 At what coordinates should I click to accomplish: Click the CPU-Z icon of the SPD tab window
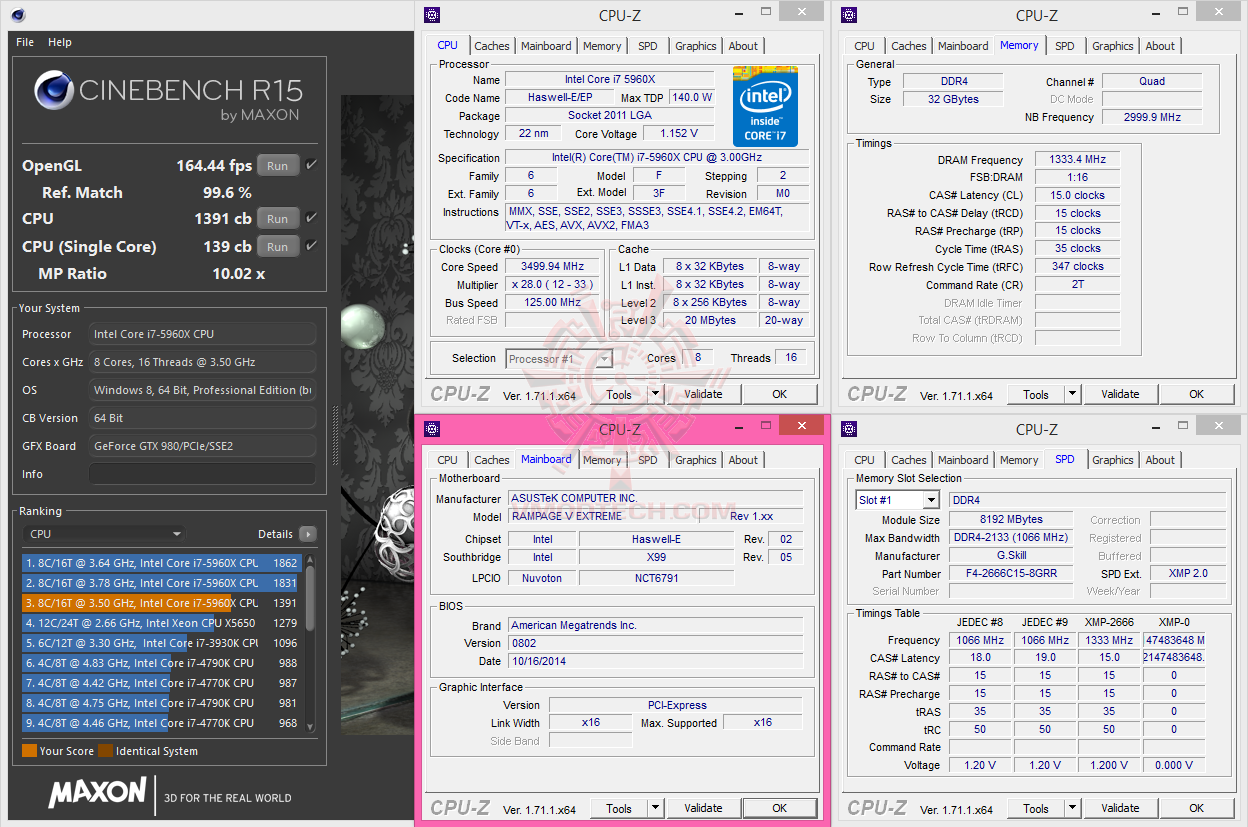pos(848,429)
